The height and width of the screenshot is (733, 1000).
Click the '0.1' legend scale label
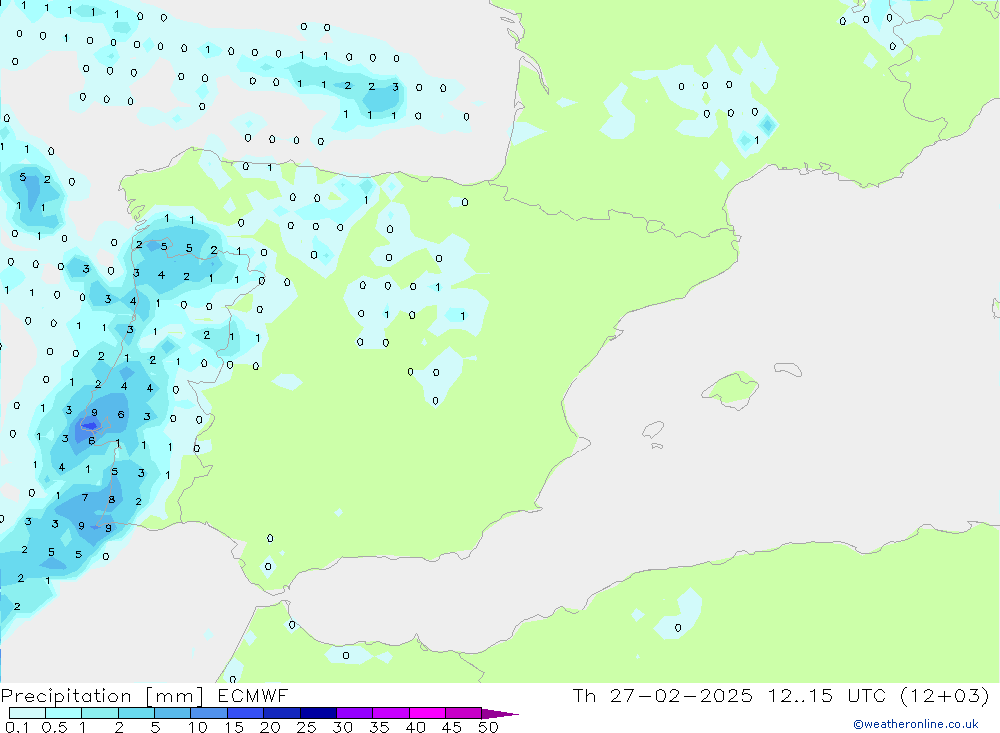click(x=17, y=727)
